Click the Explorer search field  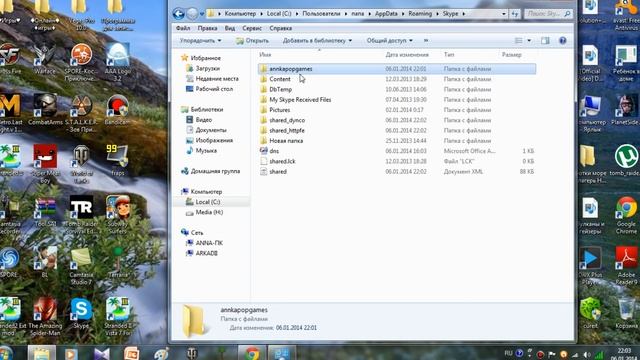[x=548, y=14]
